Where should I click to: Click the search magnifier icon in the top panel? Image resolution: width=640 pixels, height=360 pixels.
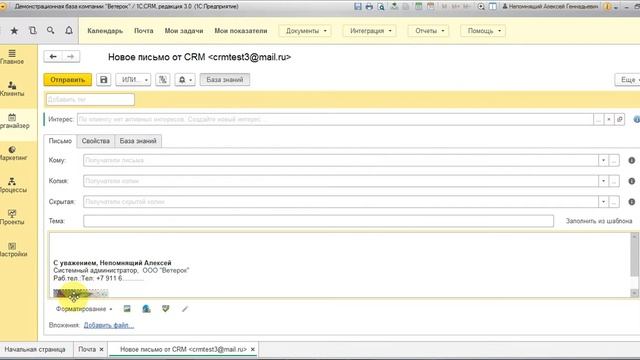point(51,31)
